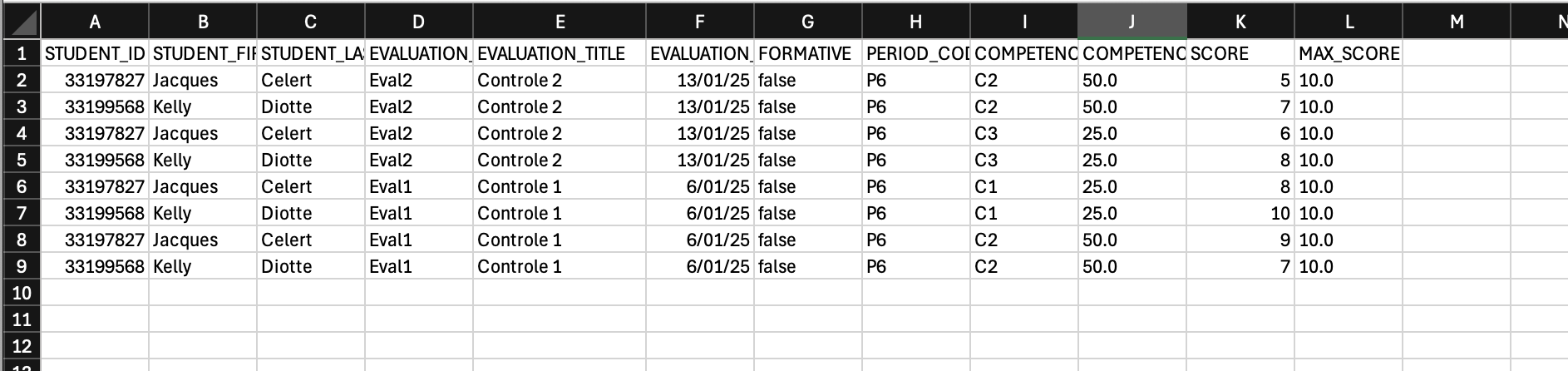Image resolution: width=1568 pixels, height=371 pixels.
Task: Select row 1 header
Action: click(21, 54)
